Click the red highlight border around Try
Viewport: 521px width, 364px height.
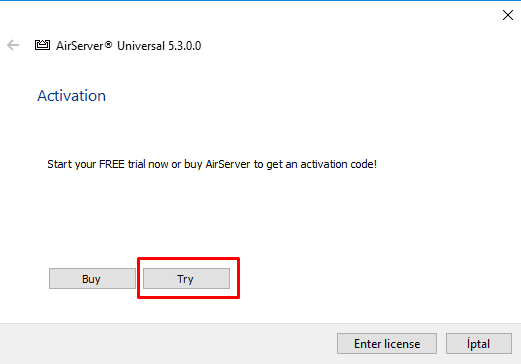click(188, 259)
